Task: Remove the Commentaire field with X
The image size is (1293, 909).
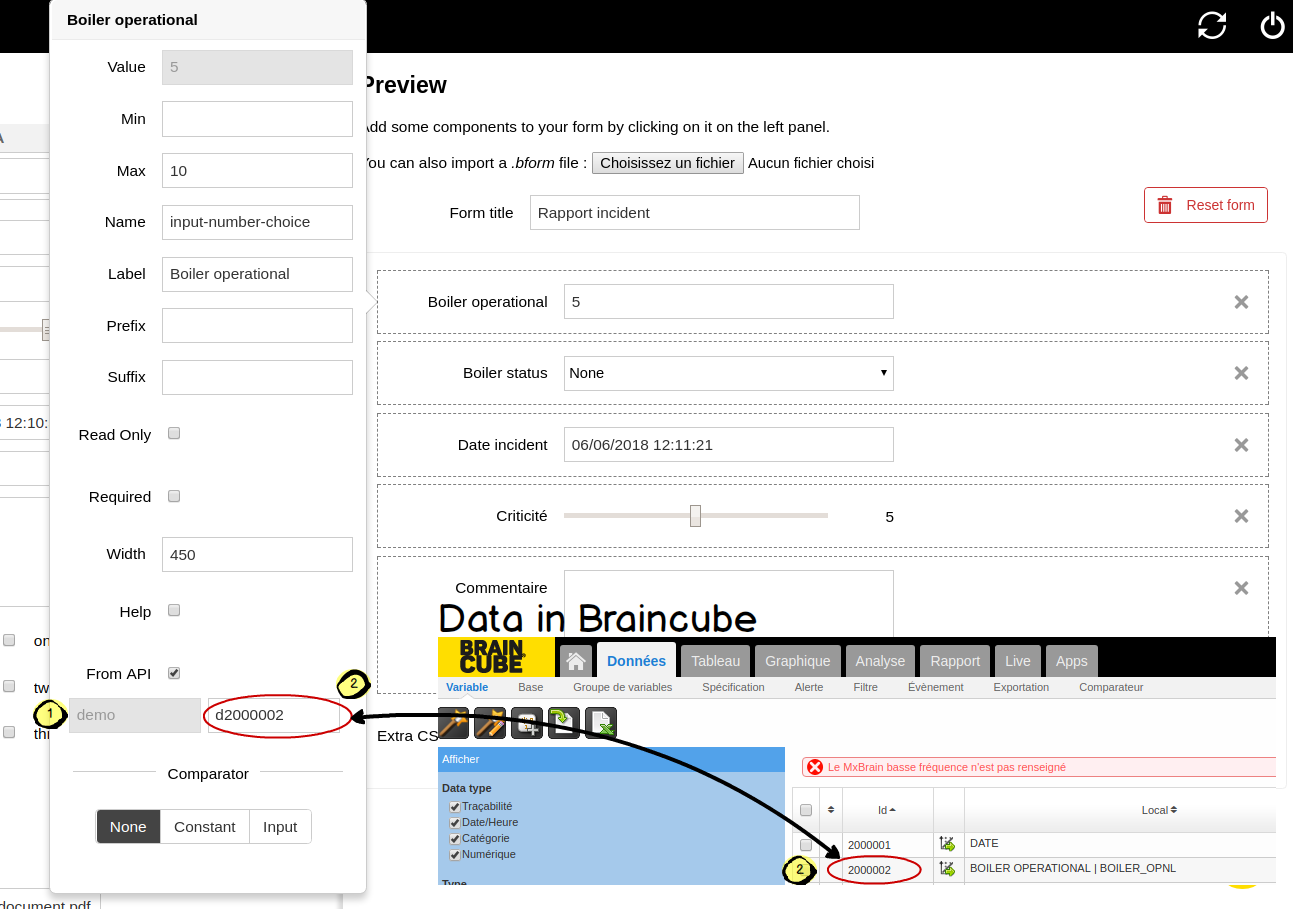Action: [1241, 588]
